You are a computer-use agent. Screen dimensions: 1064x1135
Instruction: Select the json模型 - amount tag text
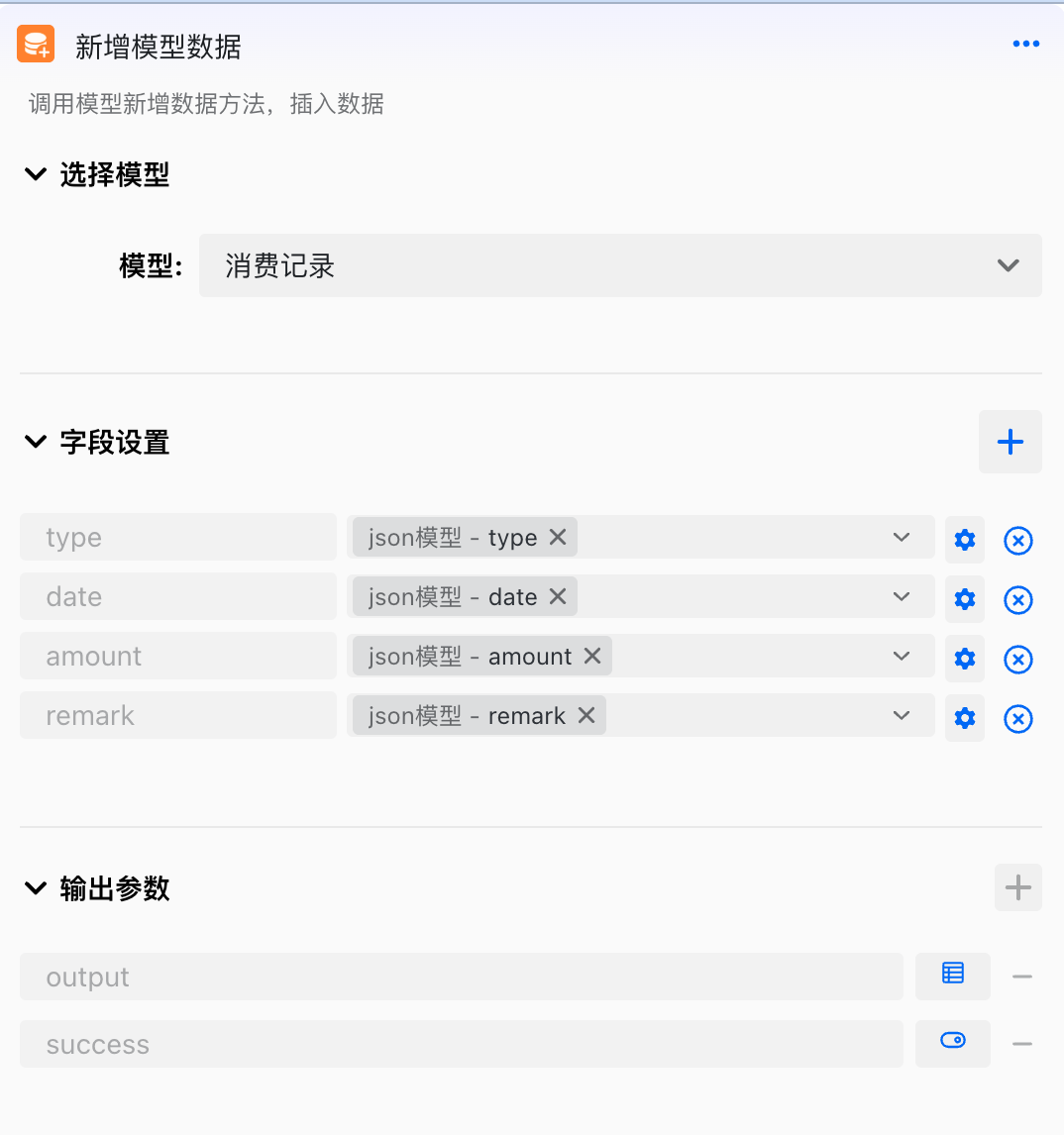470,656
